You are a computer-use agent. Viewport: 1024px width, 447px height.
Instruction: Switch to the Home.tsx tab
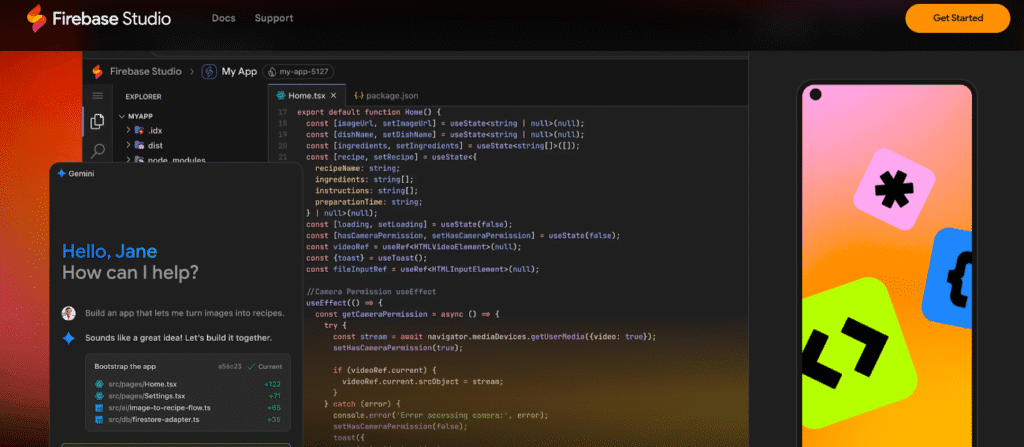click(307, 95)
